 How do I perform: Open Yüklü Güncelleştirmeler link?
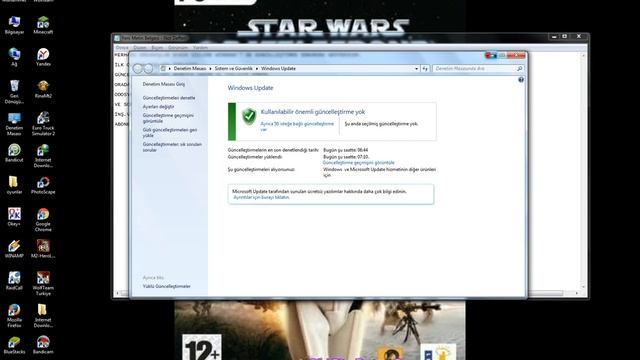[167, 286]
